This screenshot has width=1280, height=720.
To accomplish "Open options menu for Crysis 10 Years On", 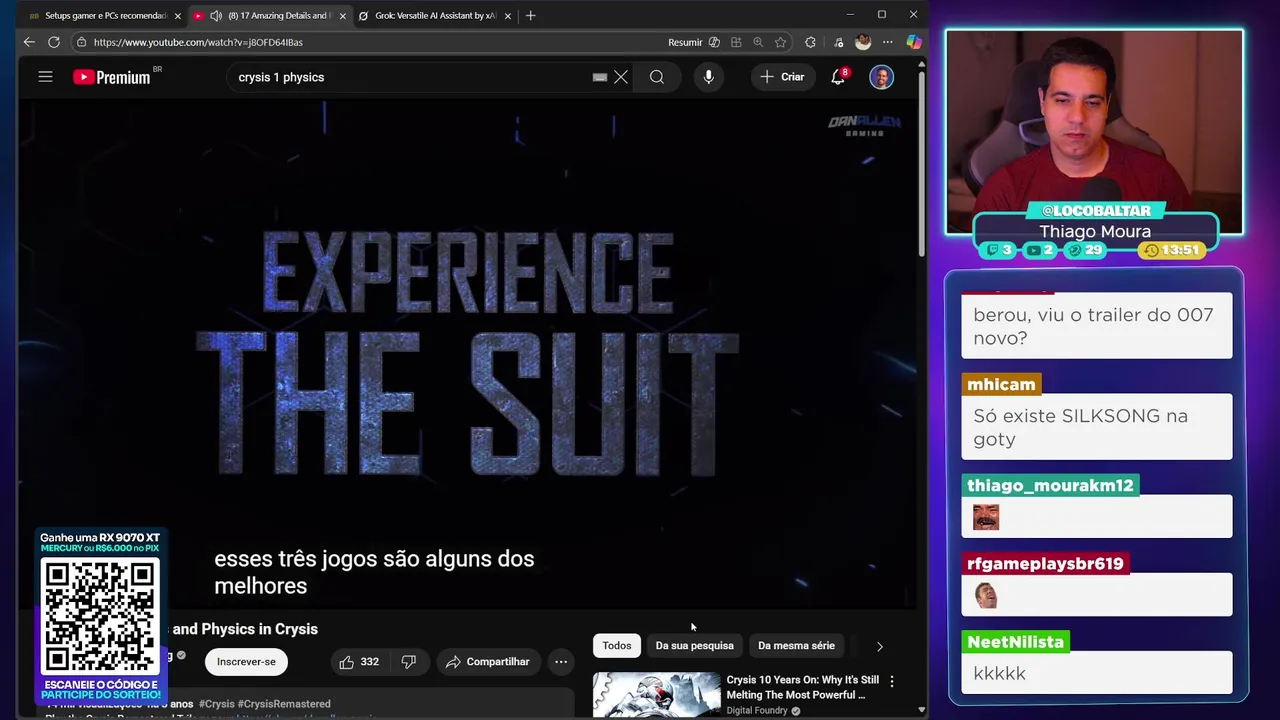I will 892,681.
